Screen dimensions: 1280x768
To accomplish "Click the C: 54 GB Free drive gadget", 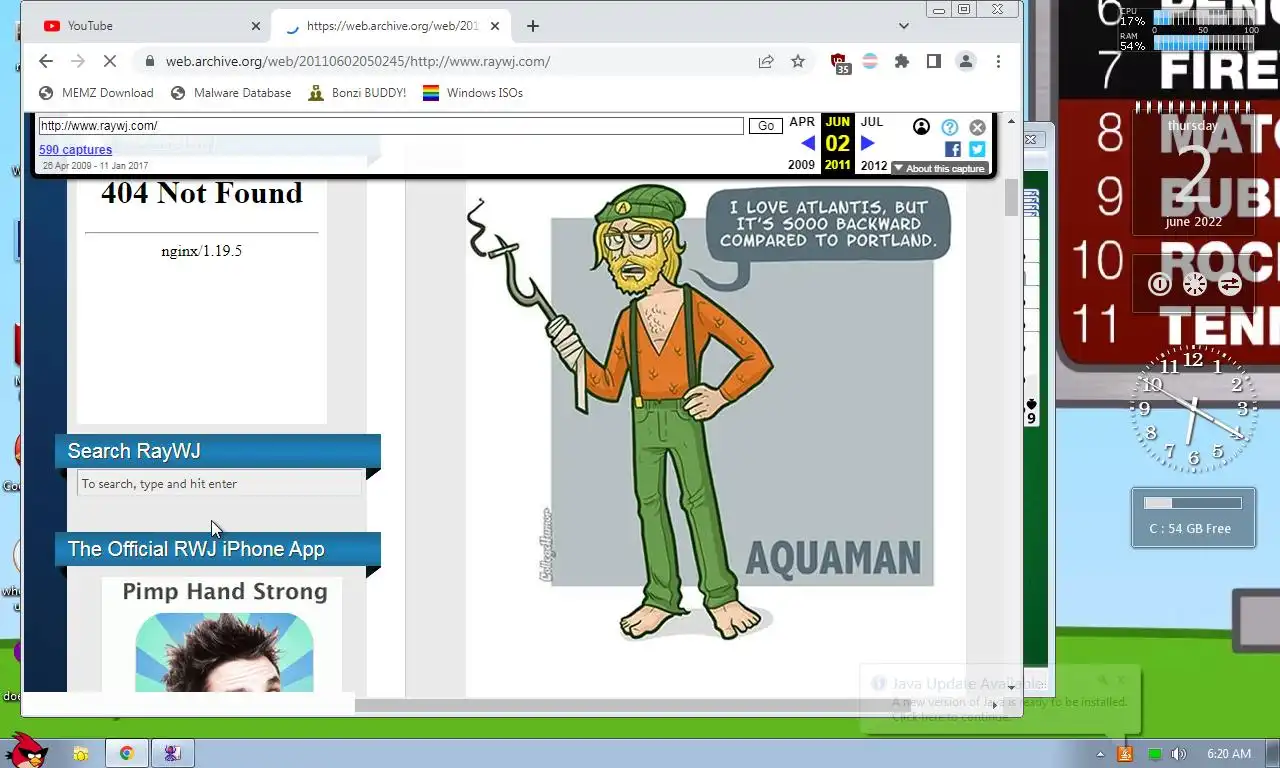I will (x=1193, y=517).
